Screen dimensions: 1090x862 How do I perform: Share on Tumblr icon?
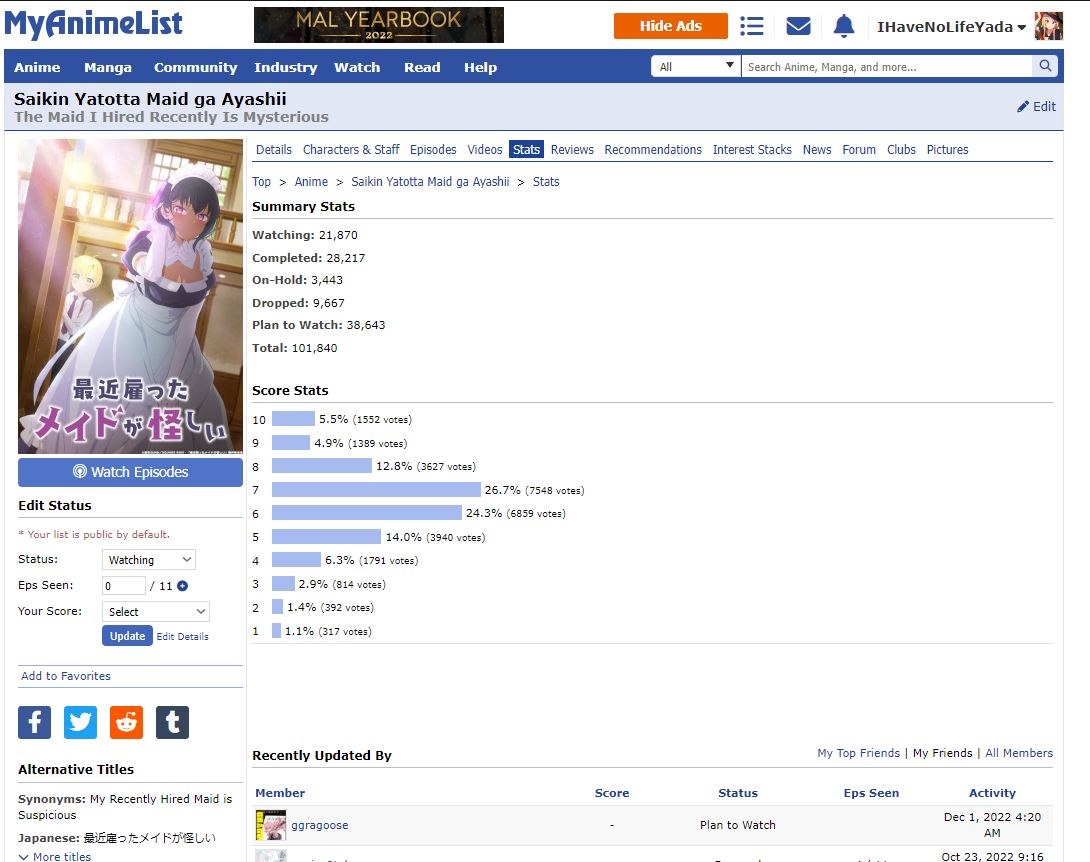tap(172, 722)
